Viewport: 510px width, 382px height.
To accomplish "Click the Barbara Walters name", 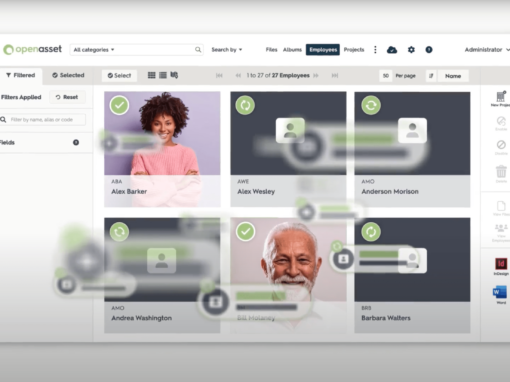I will point(386,318).
